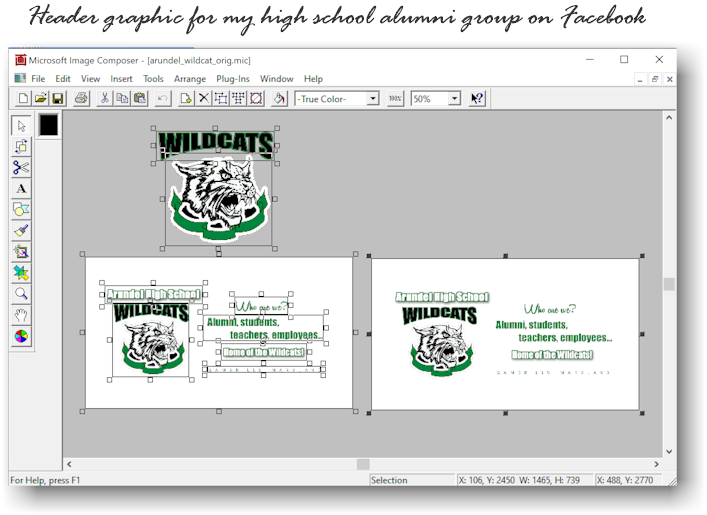Click horizontal scrollbar right arrow

click(656, 464)
